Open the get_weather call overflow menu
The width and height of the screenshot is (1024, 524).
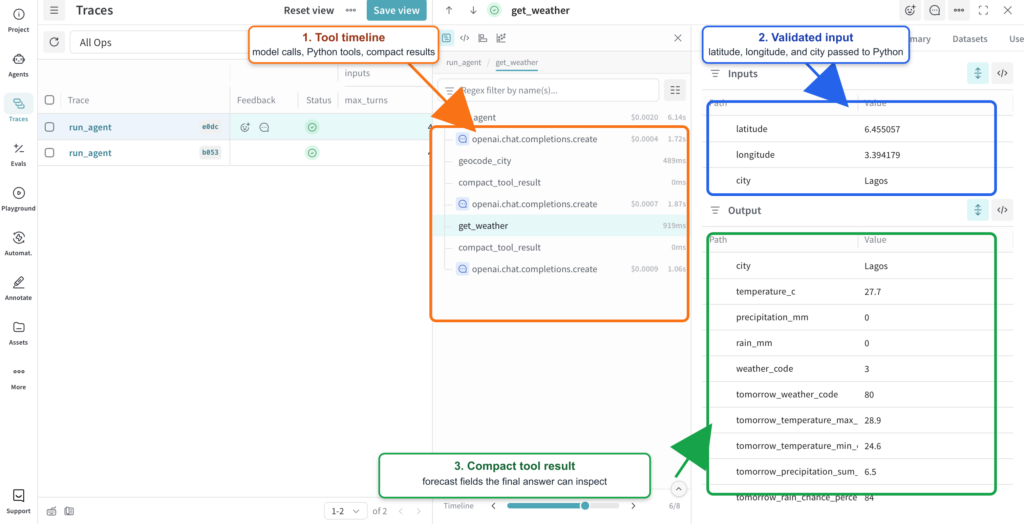(x=959, y=10)
